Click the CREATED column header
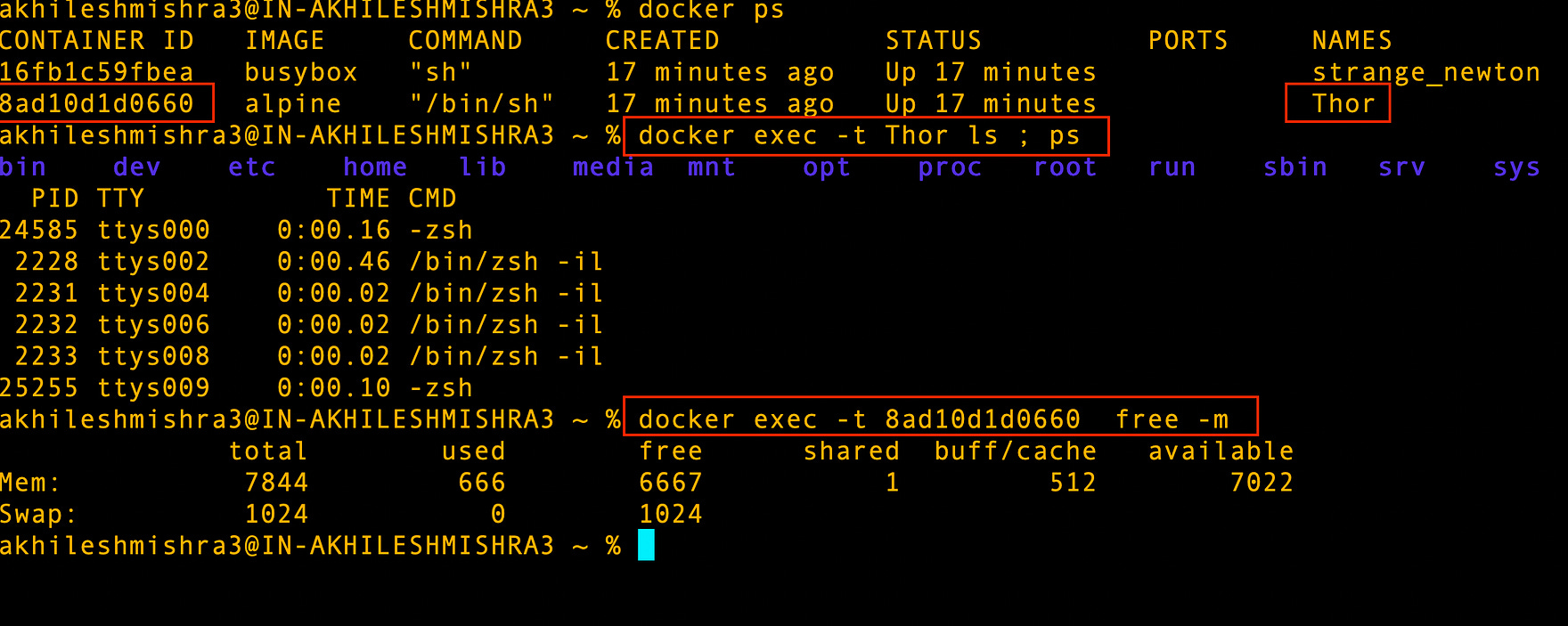Image resolution: width=1568 pixels, height=626 pixels. (x=662, y=40)
